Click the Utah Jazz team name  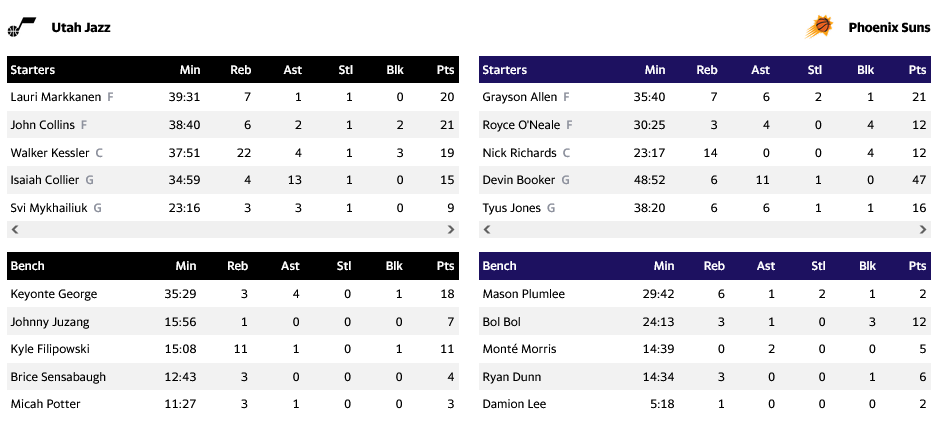click(81, 27)
